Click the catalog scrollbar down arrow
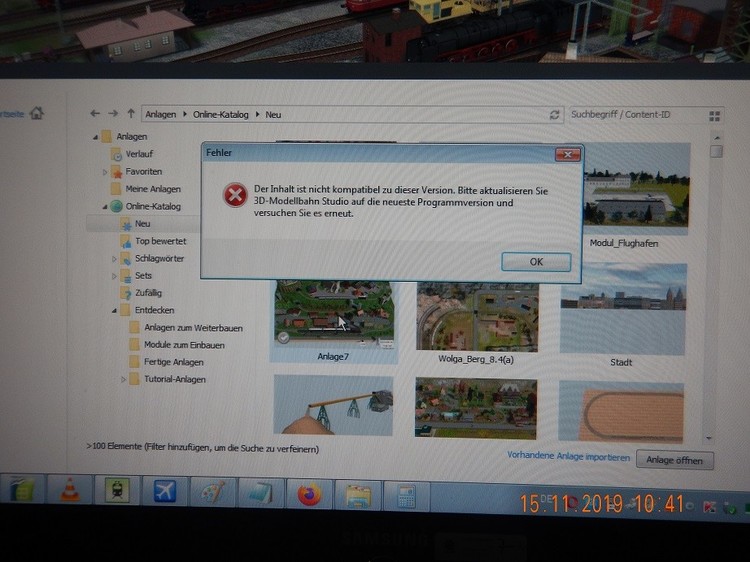The height and width of the screenshot is (562, 750). [x=709, y=438]
